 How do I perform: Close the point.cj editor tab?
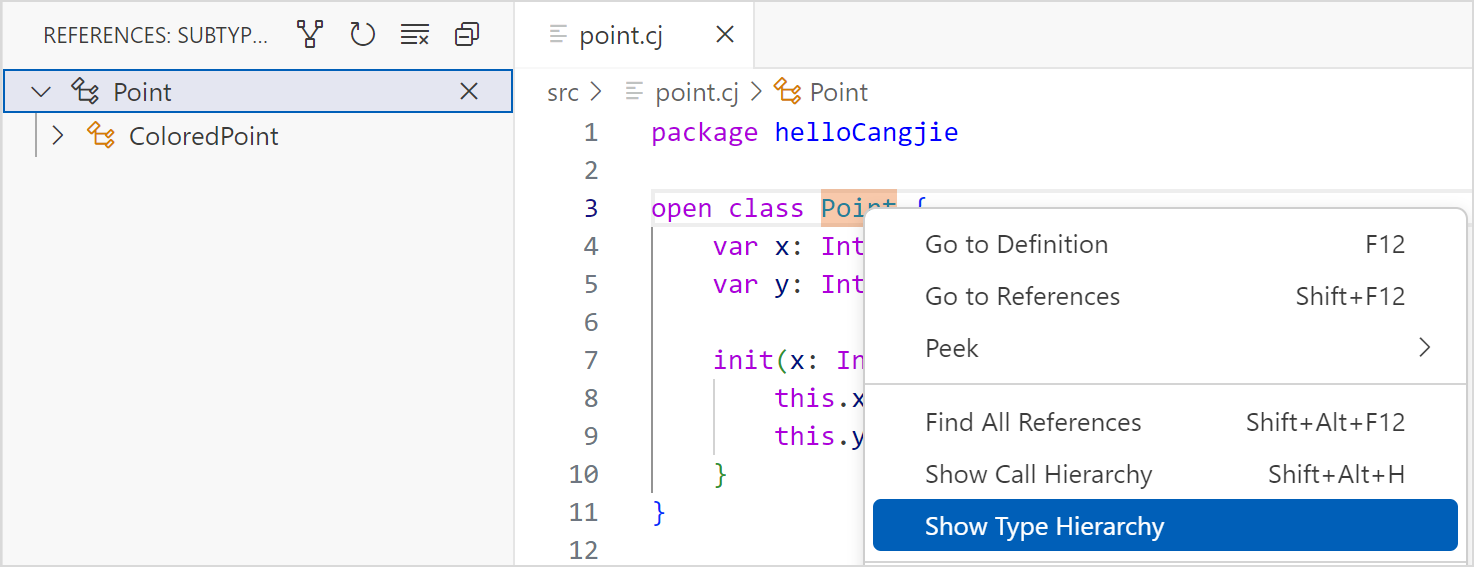pos(725,35)
